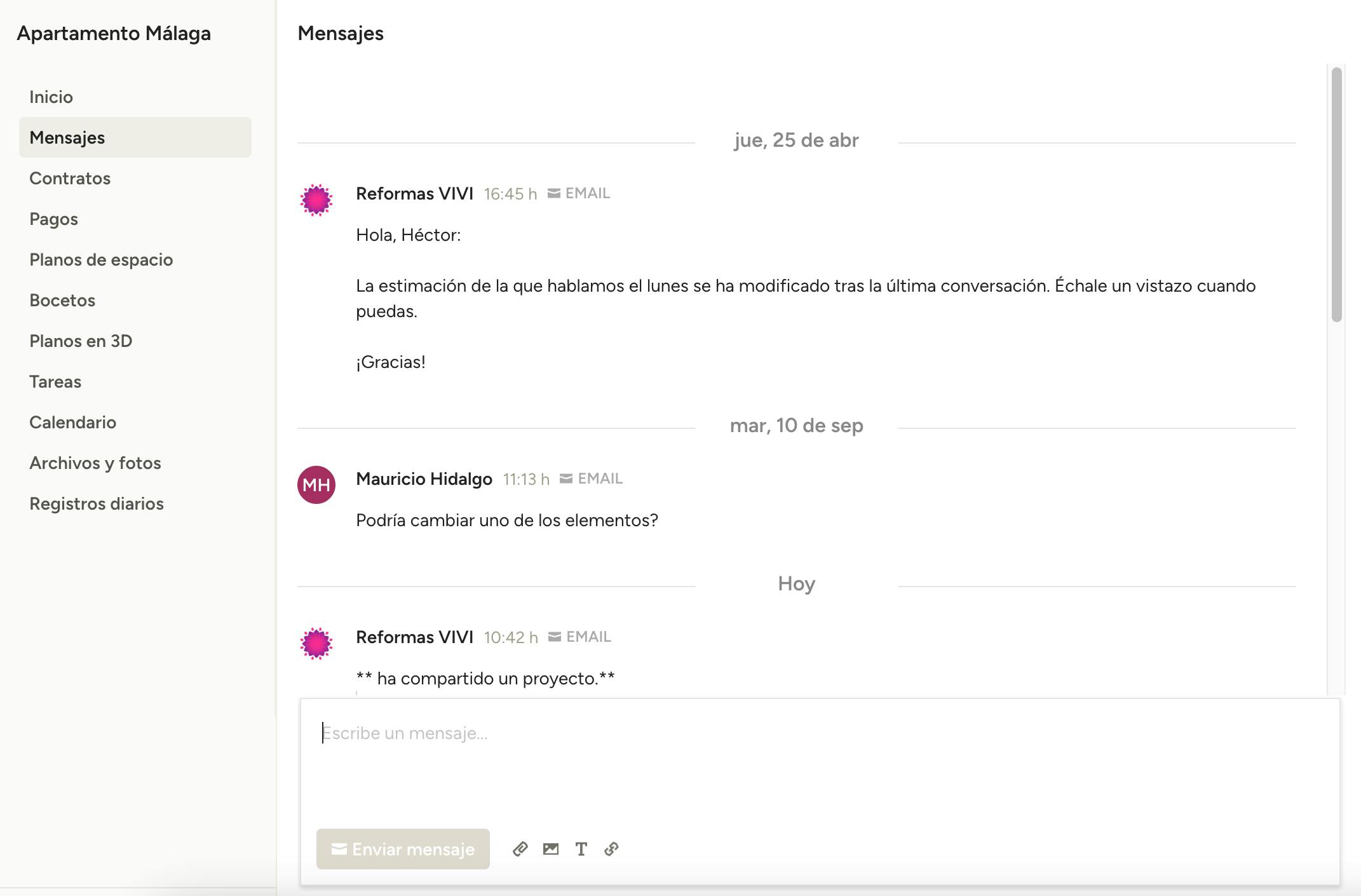Screen dimensions: 1361x896
Task: Click the insert image icon
Action: [551, 849]
